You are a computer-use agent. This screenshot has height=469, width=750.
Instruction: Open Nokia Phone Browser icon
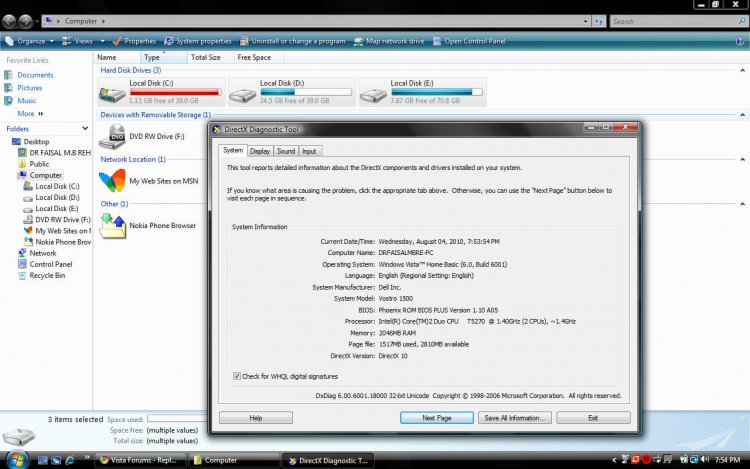tap(112, 226)
